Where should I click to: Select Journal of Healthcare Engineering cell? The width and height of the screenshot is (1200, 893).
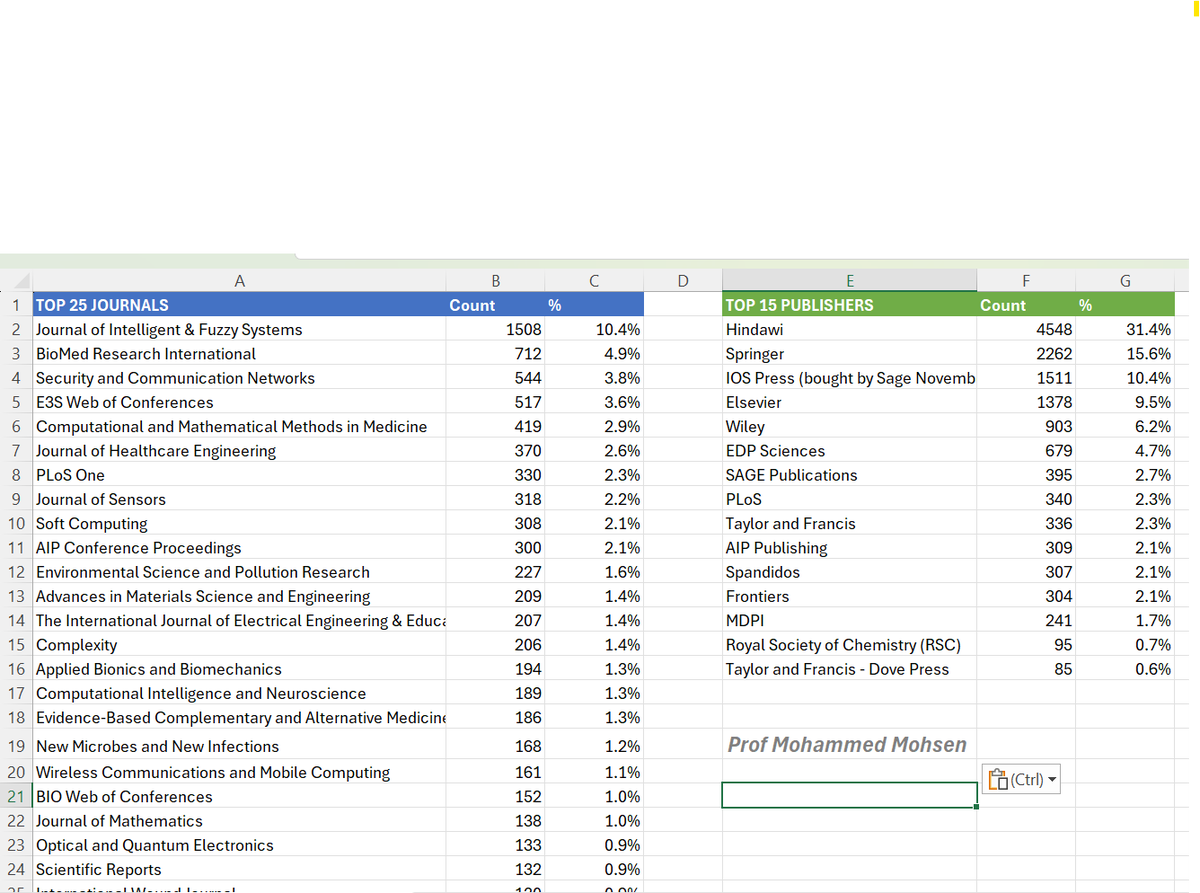coord(239,451)
